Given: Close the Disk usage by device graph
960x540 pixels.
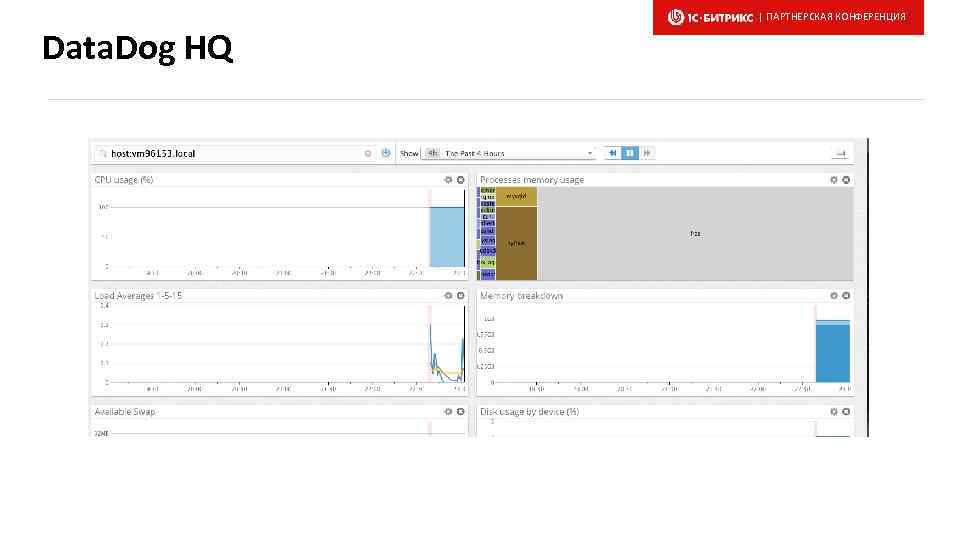Looking at the screenshot, I should point(846,412).
